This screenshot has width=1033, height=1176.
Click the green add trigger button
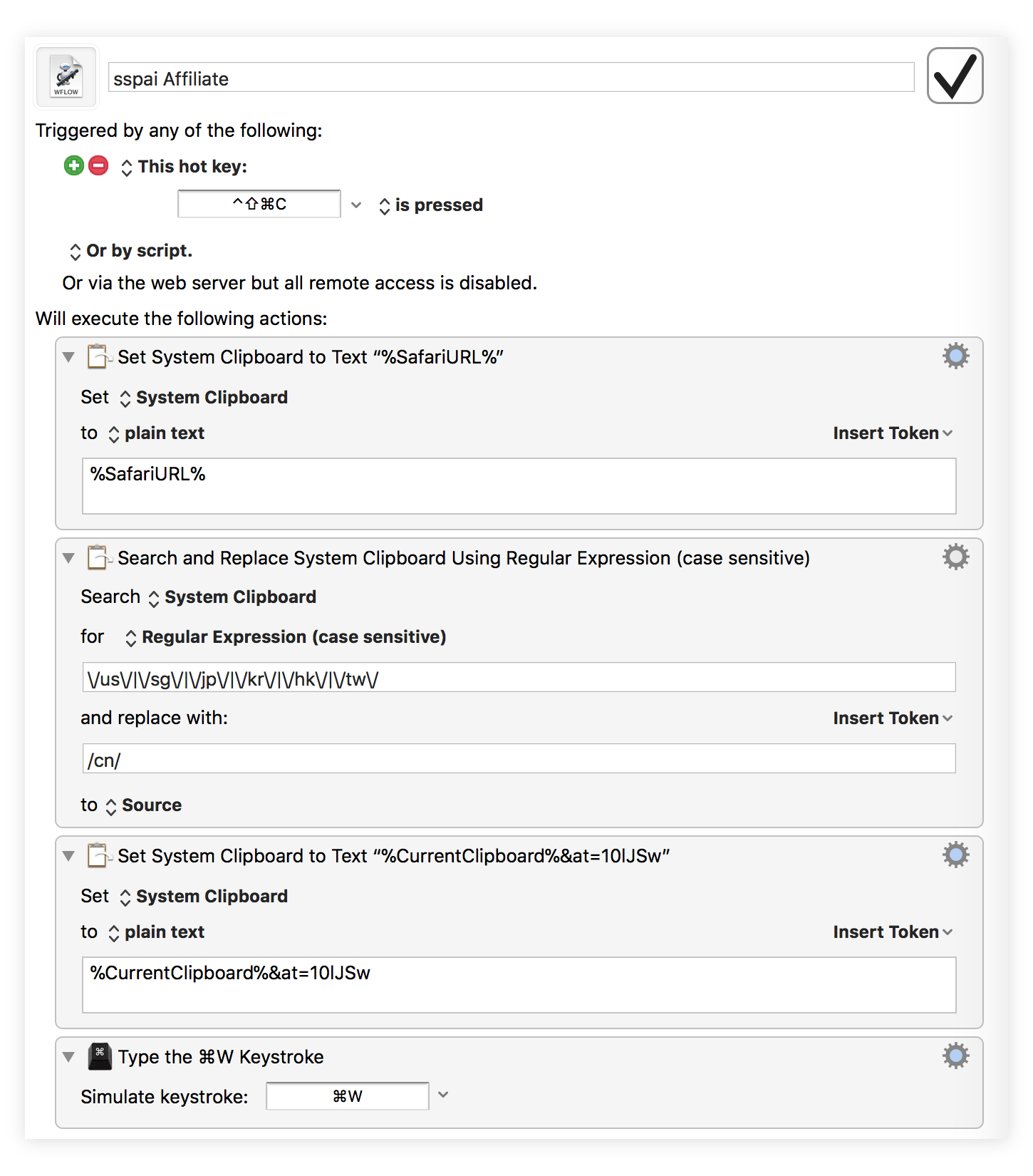tap(73, 166)
